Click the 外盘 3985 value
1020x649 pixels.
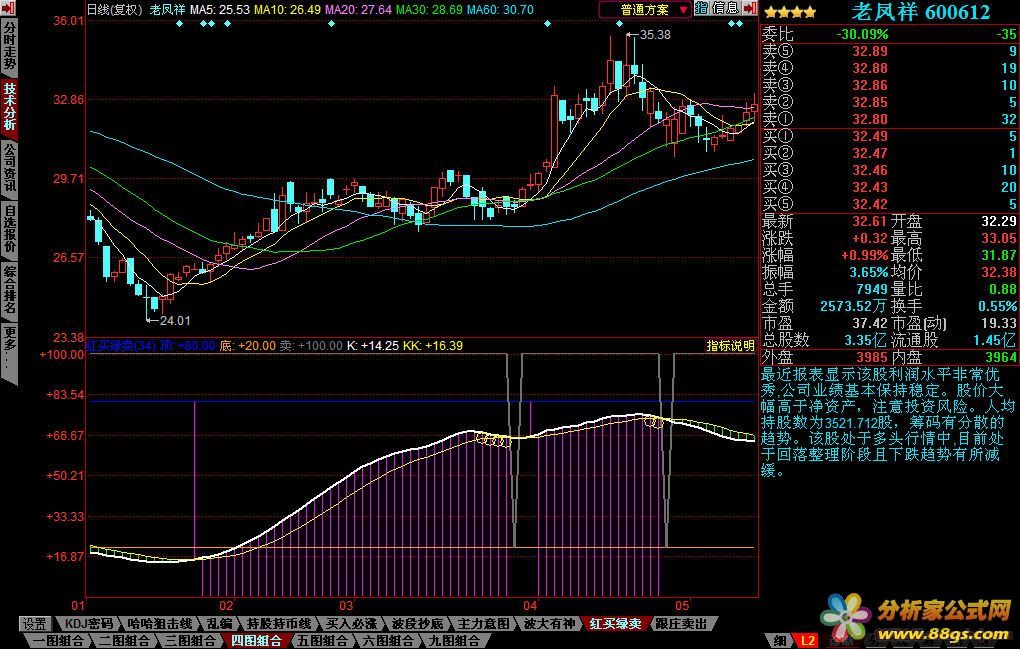[x=872, y=357]
